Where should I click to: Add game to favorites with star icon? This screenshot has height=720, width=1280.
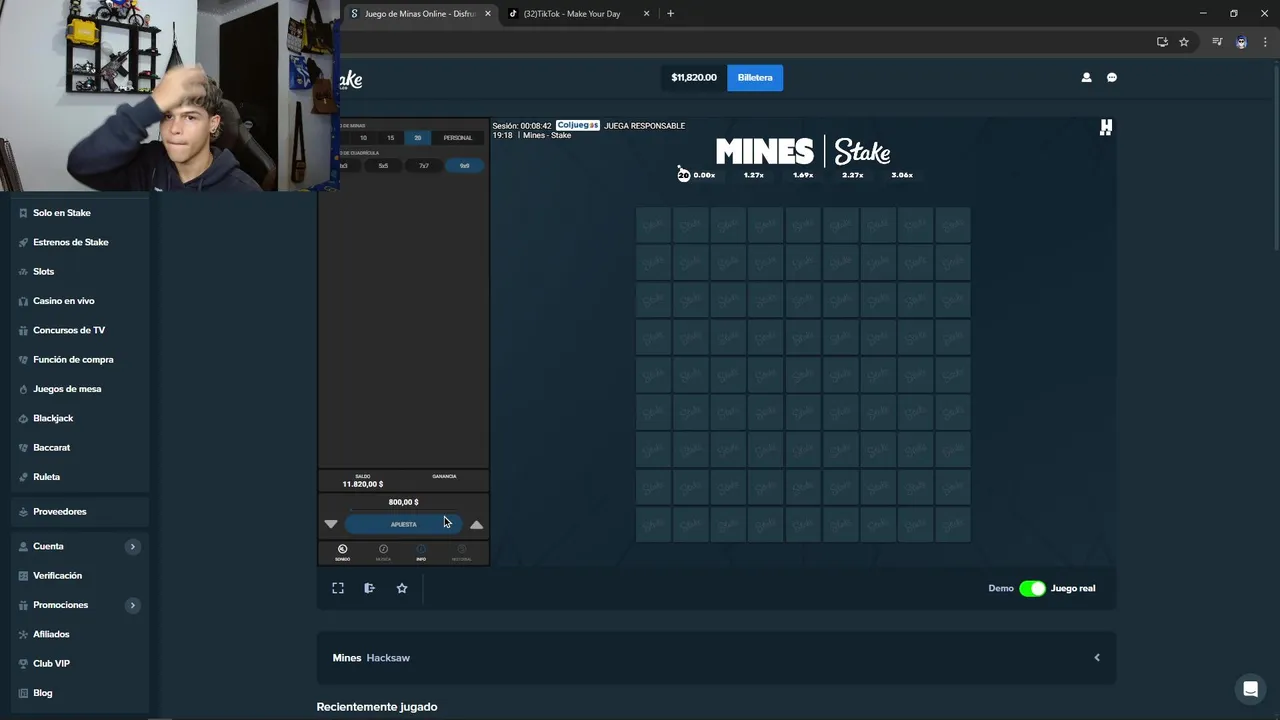click(x=402, y=588)
